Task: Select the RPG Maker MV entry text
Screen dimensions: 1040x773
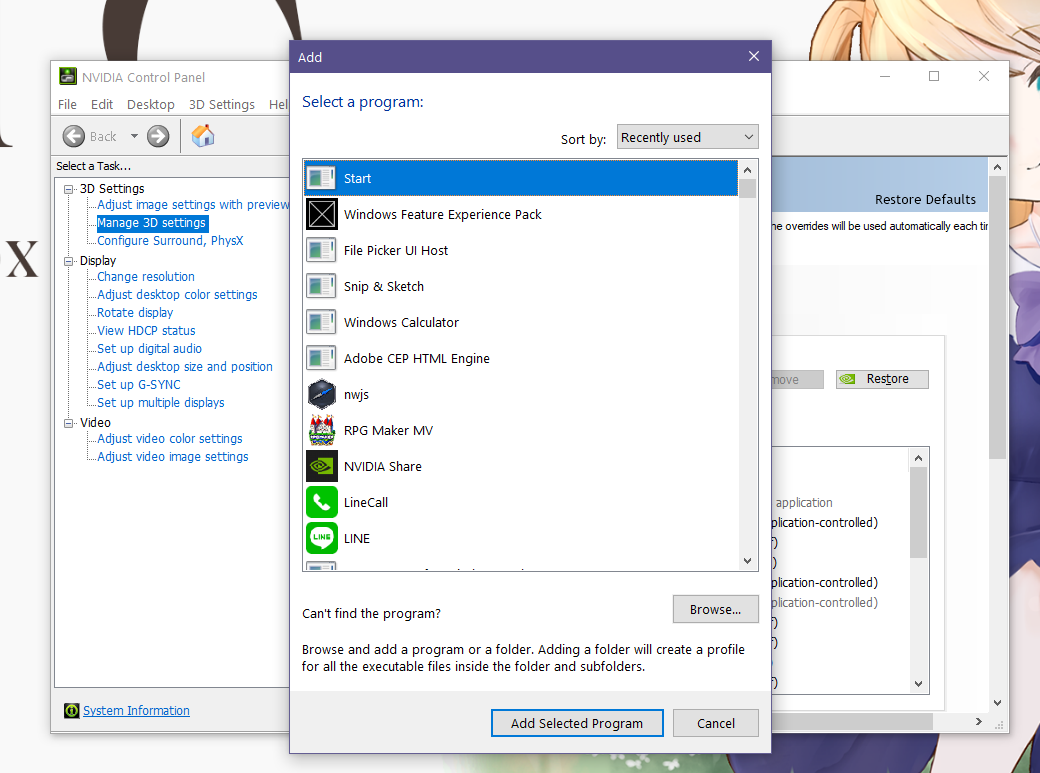Action: 389,431
